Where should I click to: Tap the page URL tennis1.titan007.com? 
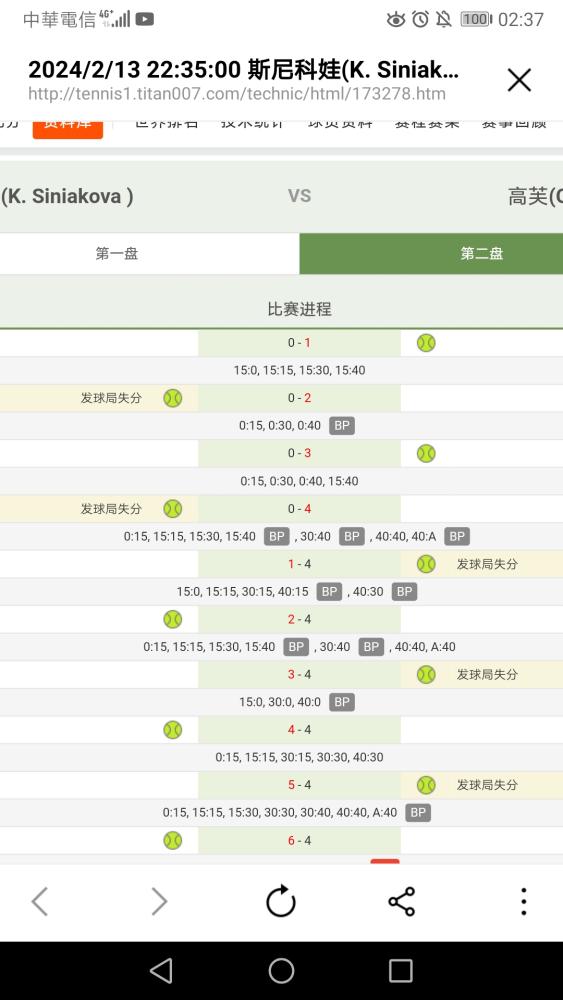[237, 94]
